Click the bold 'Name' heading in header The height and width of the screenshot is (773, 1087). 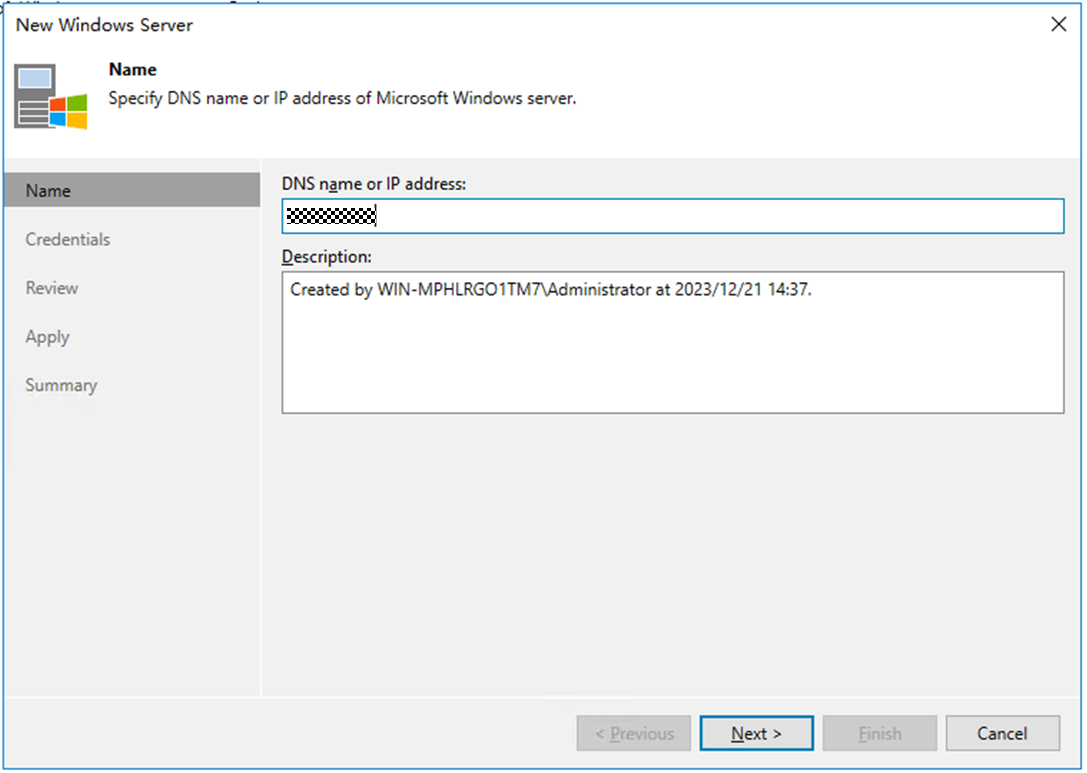(132, 70)
